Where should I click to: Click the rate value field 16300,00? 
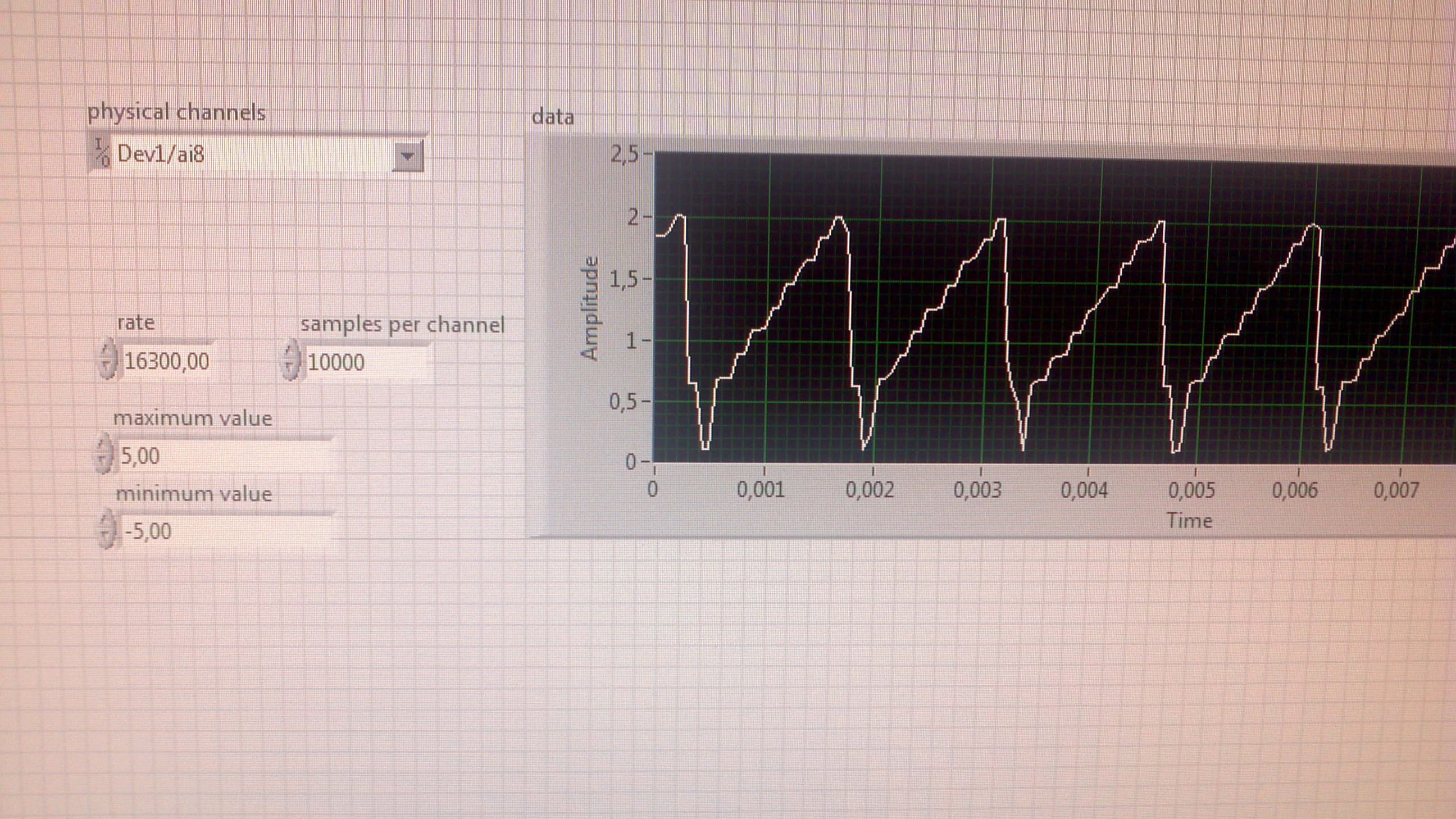point(166,361)
